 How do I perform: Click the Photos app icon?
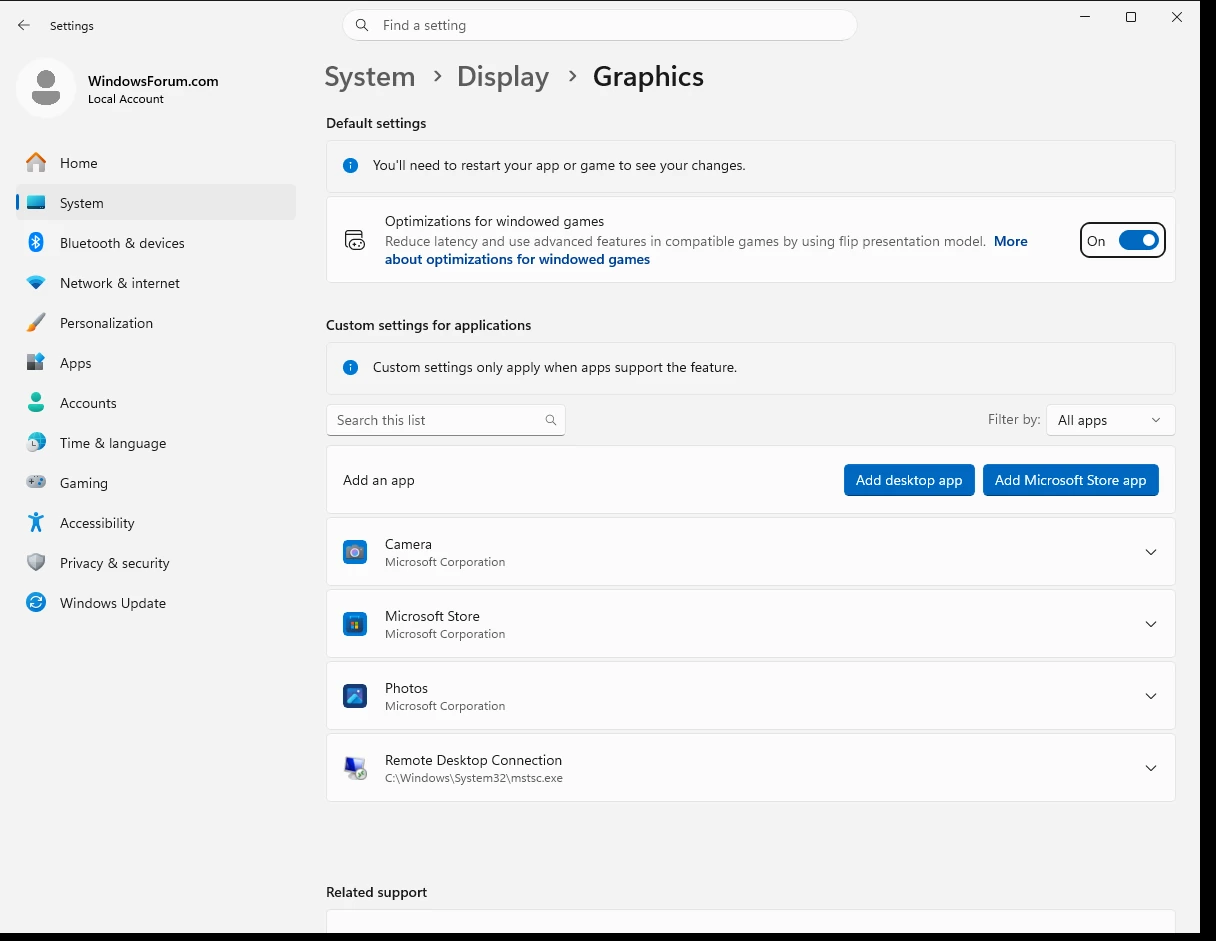click(355, 696)
